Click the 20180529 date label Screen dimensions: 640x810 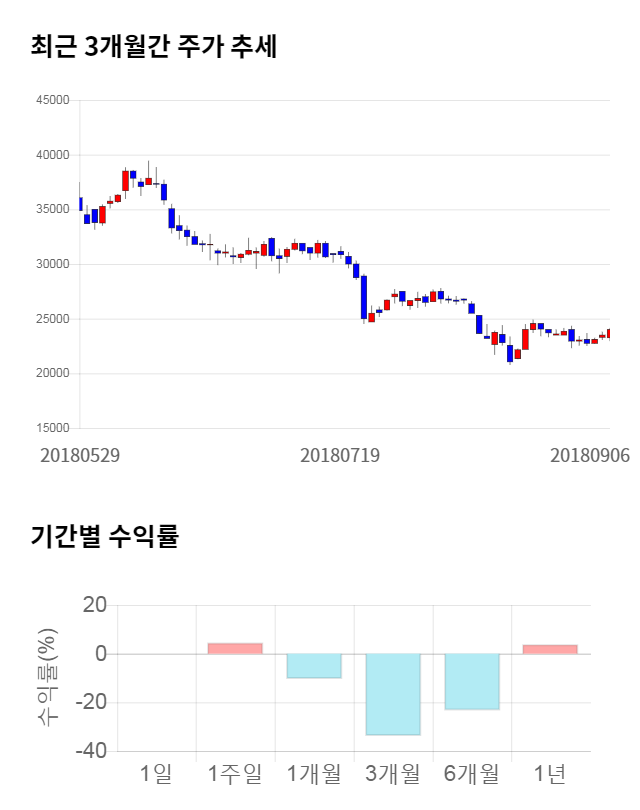tap(80, 454)
